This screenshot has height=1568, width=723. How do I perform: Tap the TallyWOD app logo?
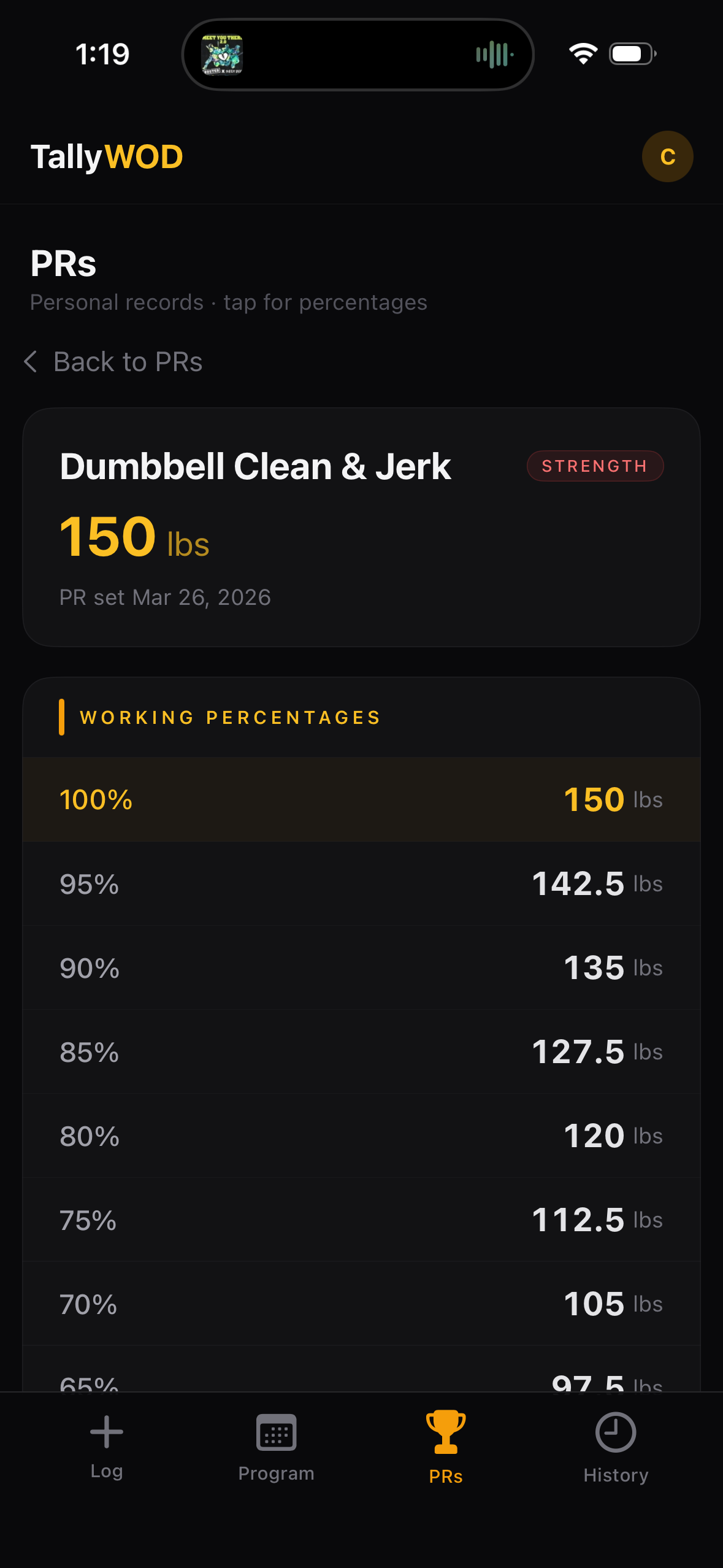107,157
